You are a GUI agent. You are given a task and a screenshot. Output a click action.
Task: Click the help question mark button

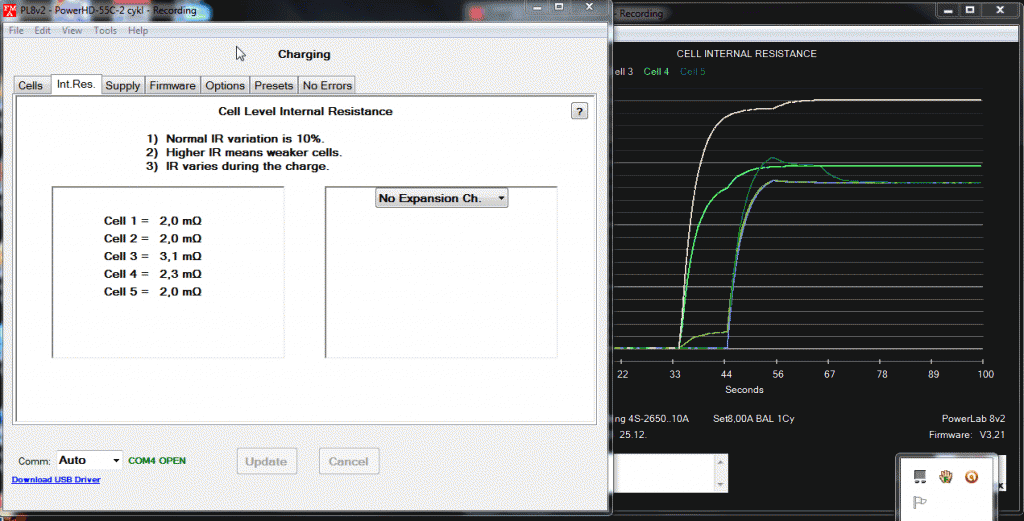click(579, 111)
